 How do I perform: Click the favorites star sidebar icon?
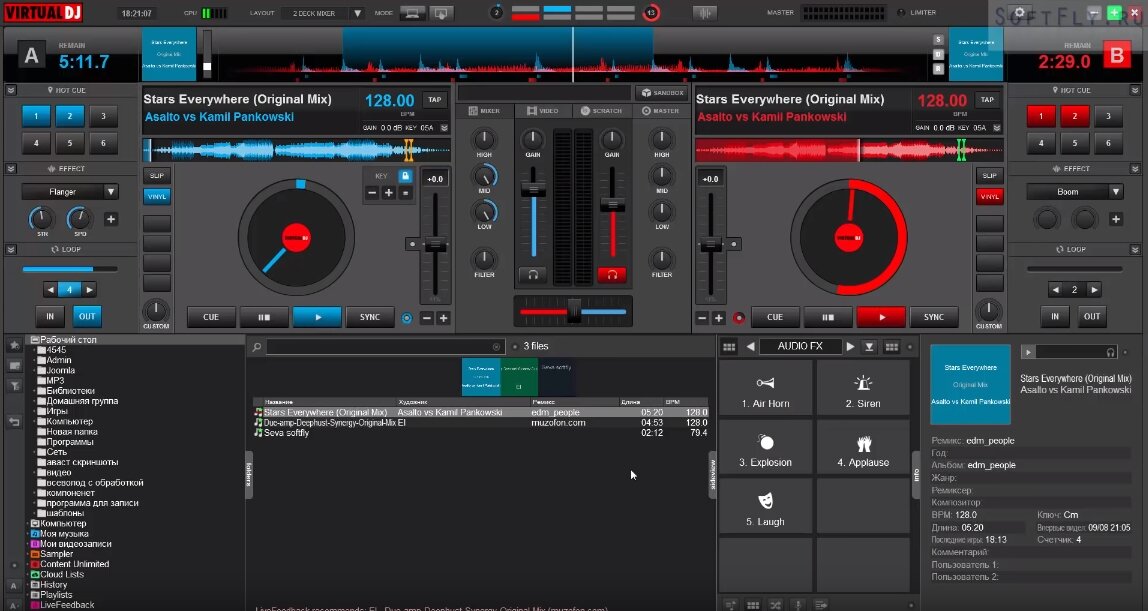pyautogui.click(x=14, y=345)
